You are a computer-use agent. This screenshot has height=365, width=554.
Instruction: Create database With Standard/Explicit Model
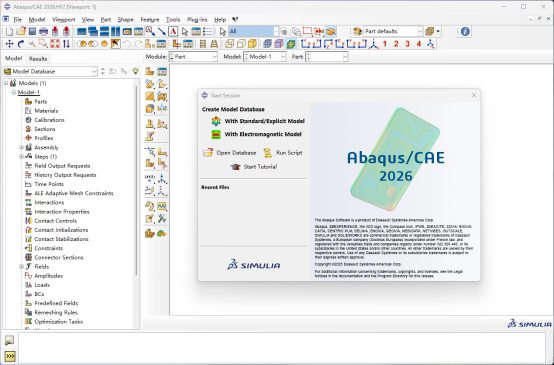tap(258, 121)
